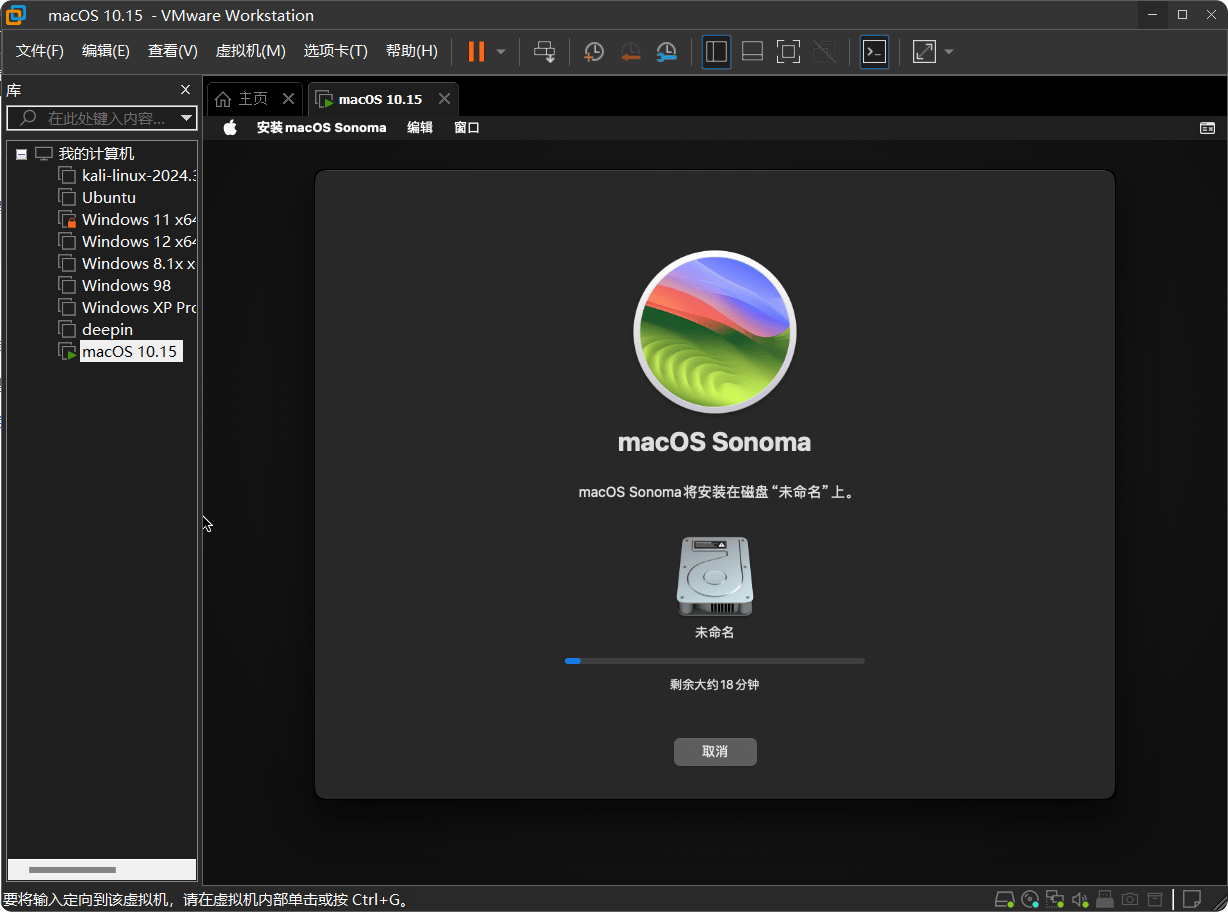Image resolution: width=1228 pixels, height=912 pixels.
Task: Toggle the USB device status icon
Action: (x=1105, y=899)
